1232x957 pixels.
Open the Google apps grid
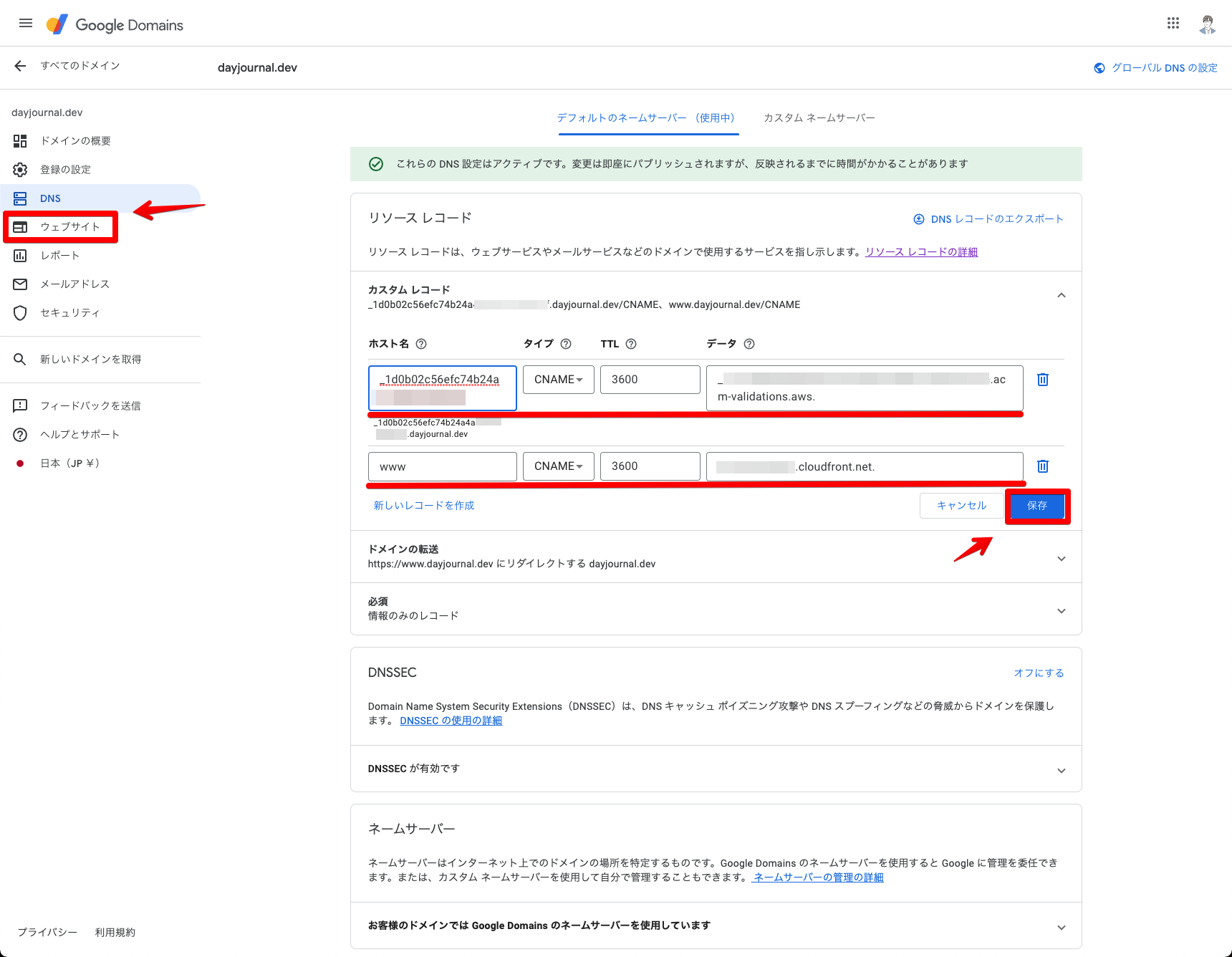(1173, 24)
